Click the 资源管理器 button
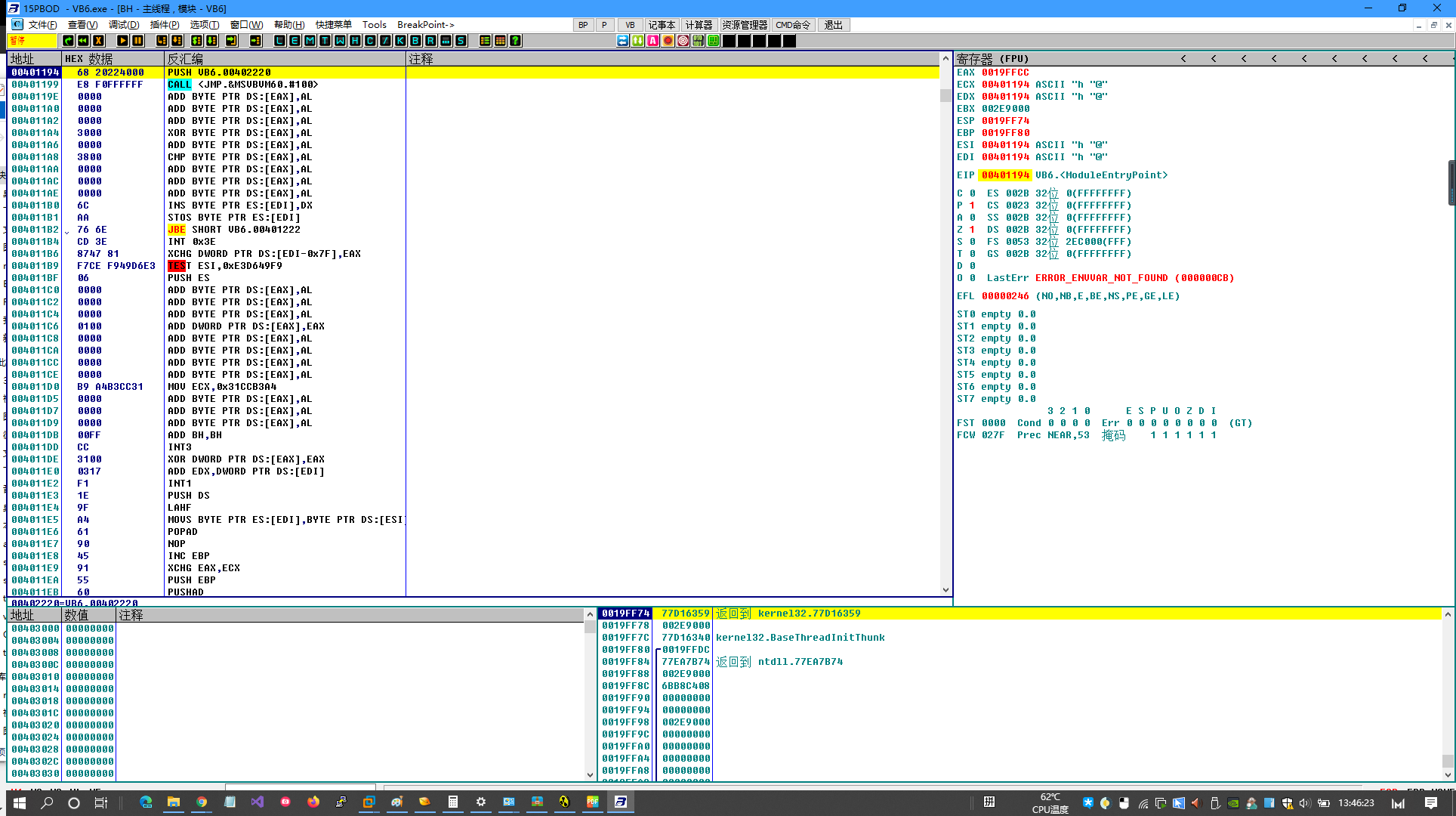 coord(745,25)
